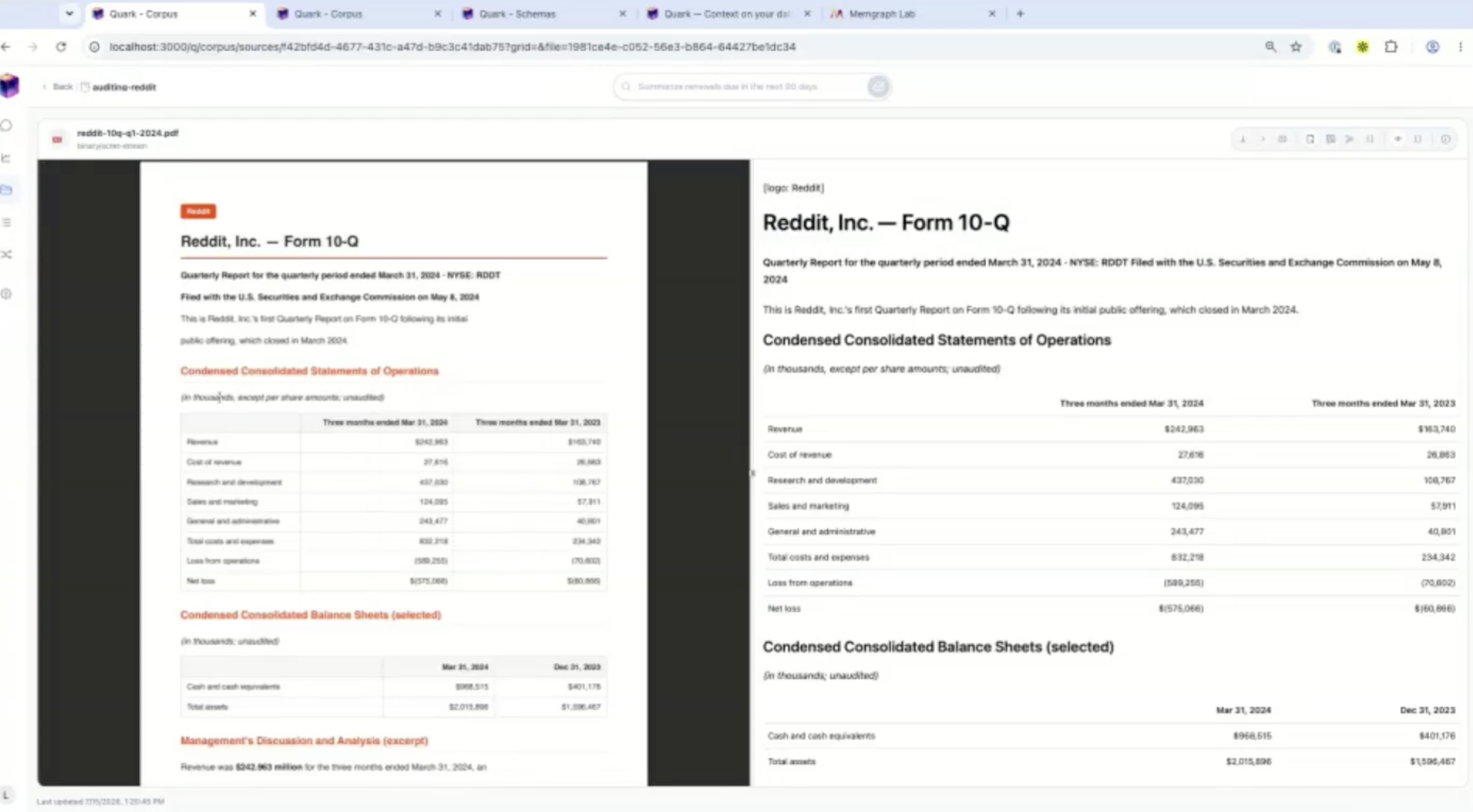Click the site information icon in address bar
This screenshot has width=1473, height=812.
coord(94,47)
